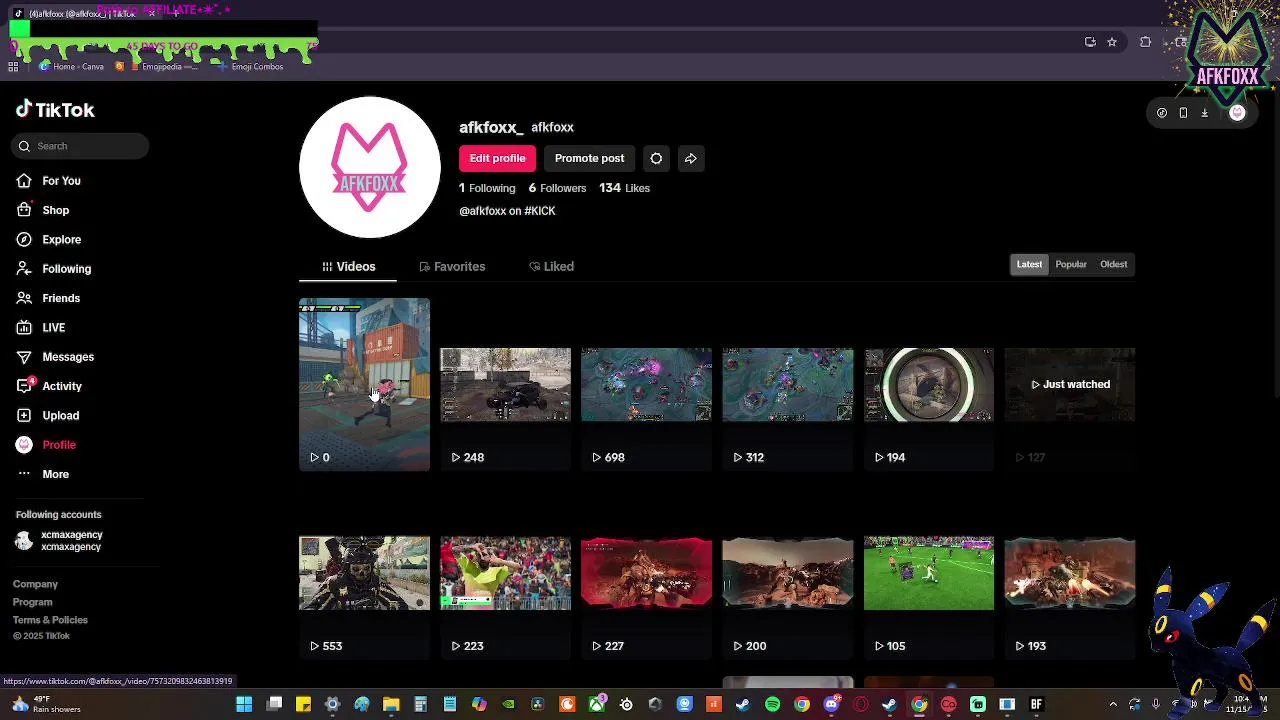Click the afkfoxx profile avatar

(x=370, y=167)
